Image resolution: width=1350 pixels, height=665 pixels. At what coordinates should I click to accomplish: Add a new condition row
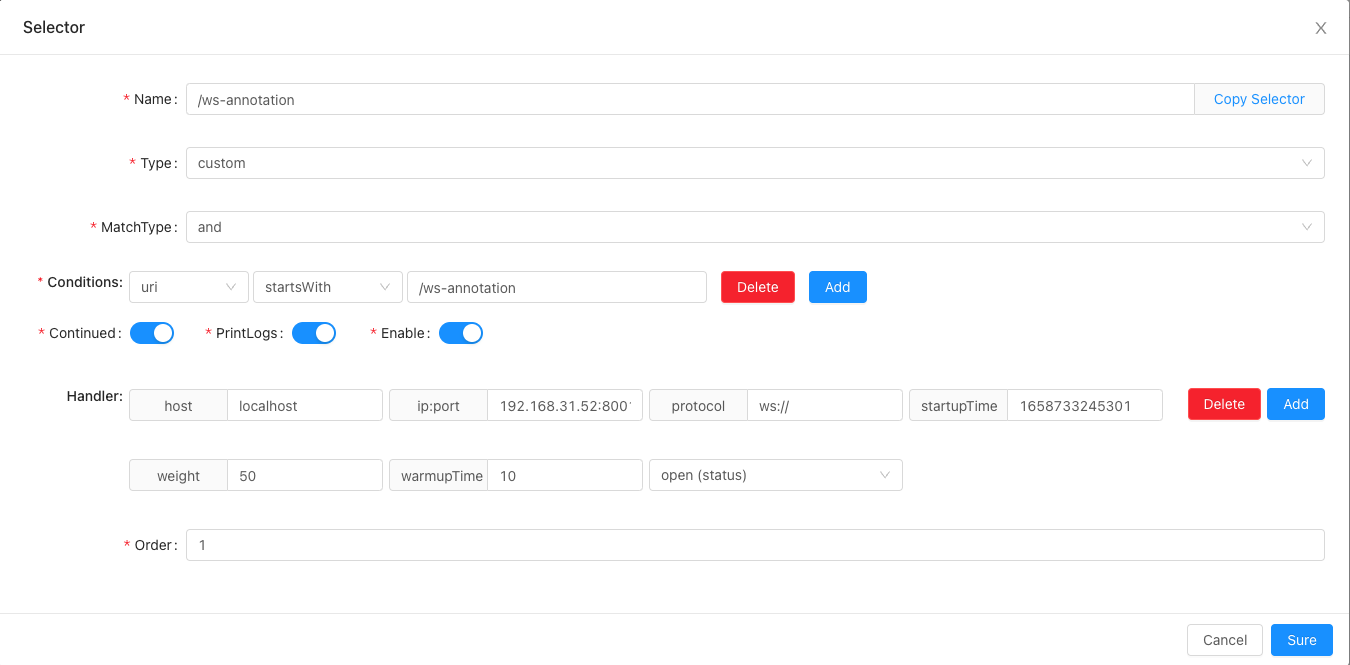point(837,287)
